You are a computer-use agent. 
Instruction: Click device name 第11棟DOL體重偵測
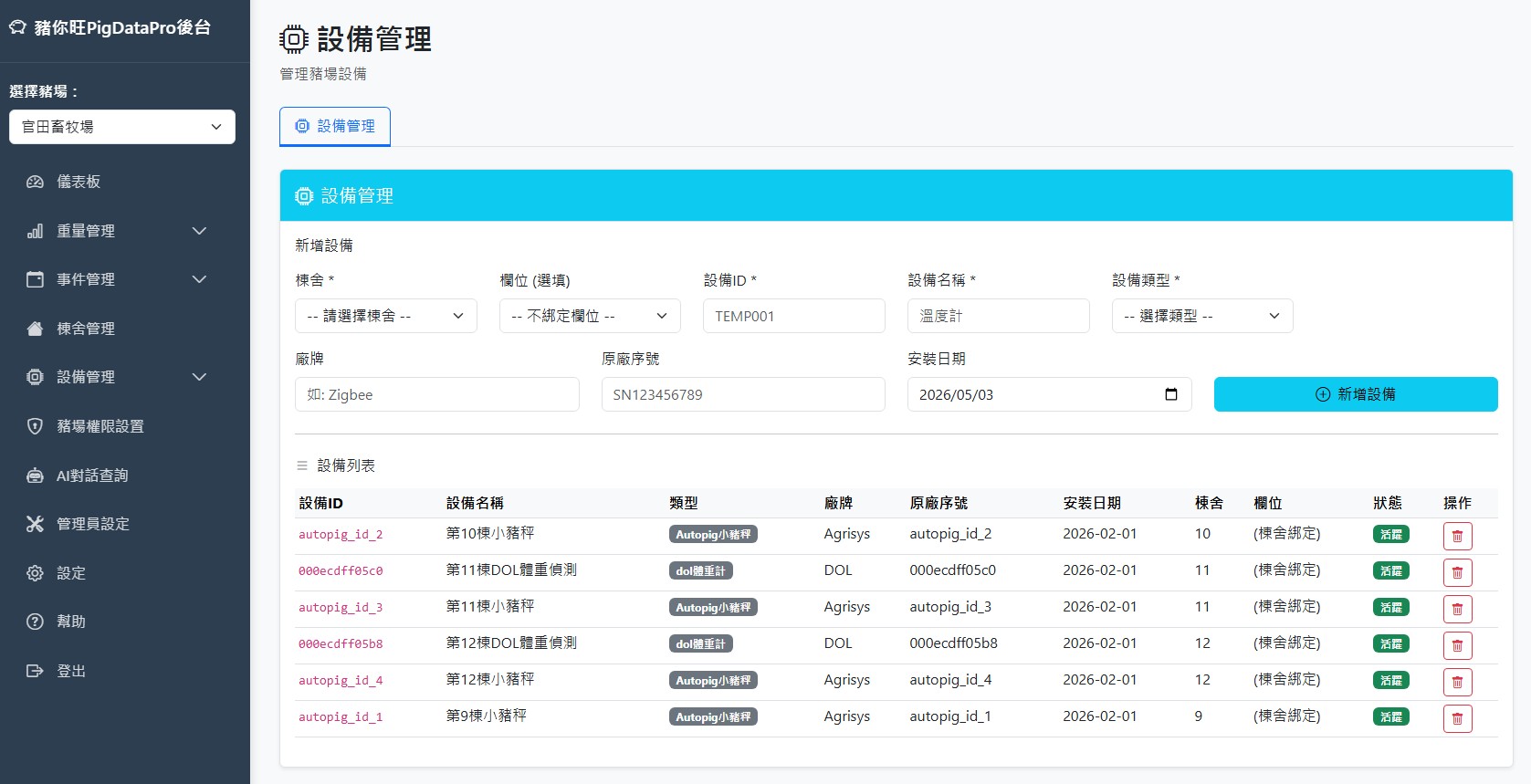[x=511, y=570]
